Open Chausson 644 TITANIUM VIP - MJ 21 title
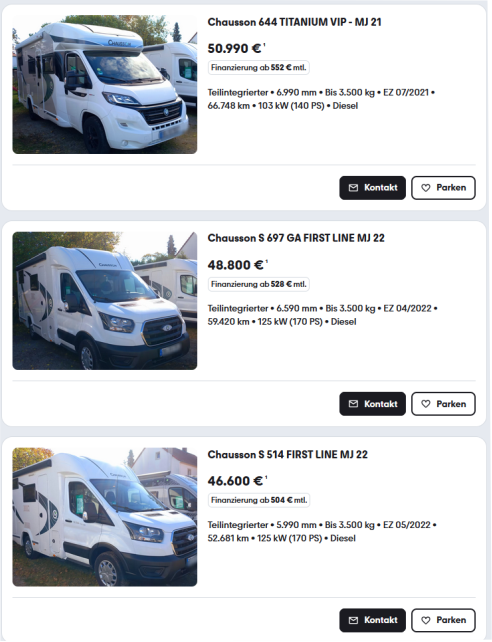Viewport: 492px width, 642px height. (x=294, y=22)
